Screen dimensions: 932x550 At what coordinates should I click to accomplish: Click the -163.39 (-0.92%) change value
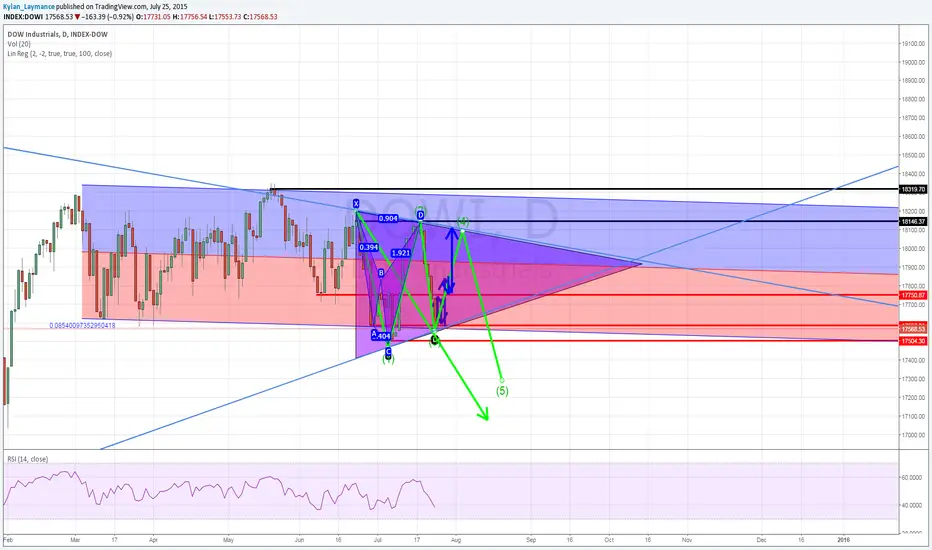(108, 17)
